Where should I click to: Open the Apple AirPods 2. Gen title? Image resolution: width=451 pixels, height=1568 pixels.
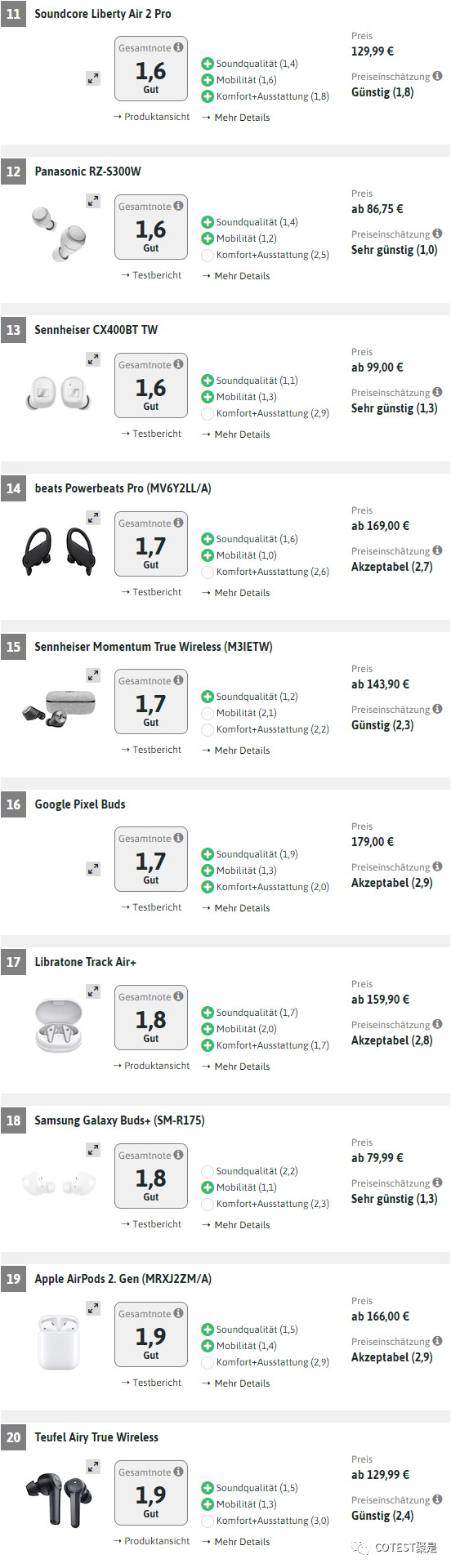[x=123, y=1279]
